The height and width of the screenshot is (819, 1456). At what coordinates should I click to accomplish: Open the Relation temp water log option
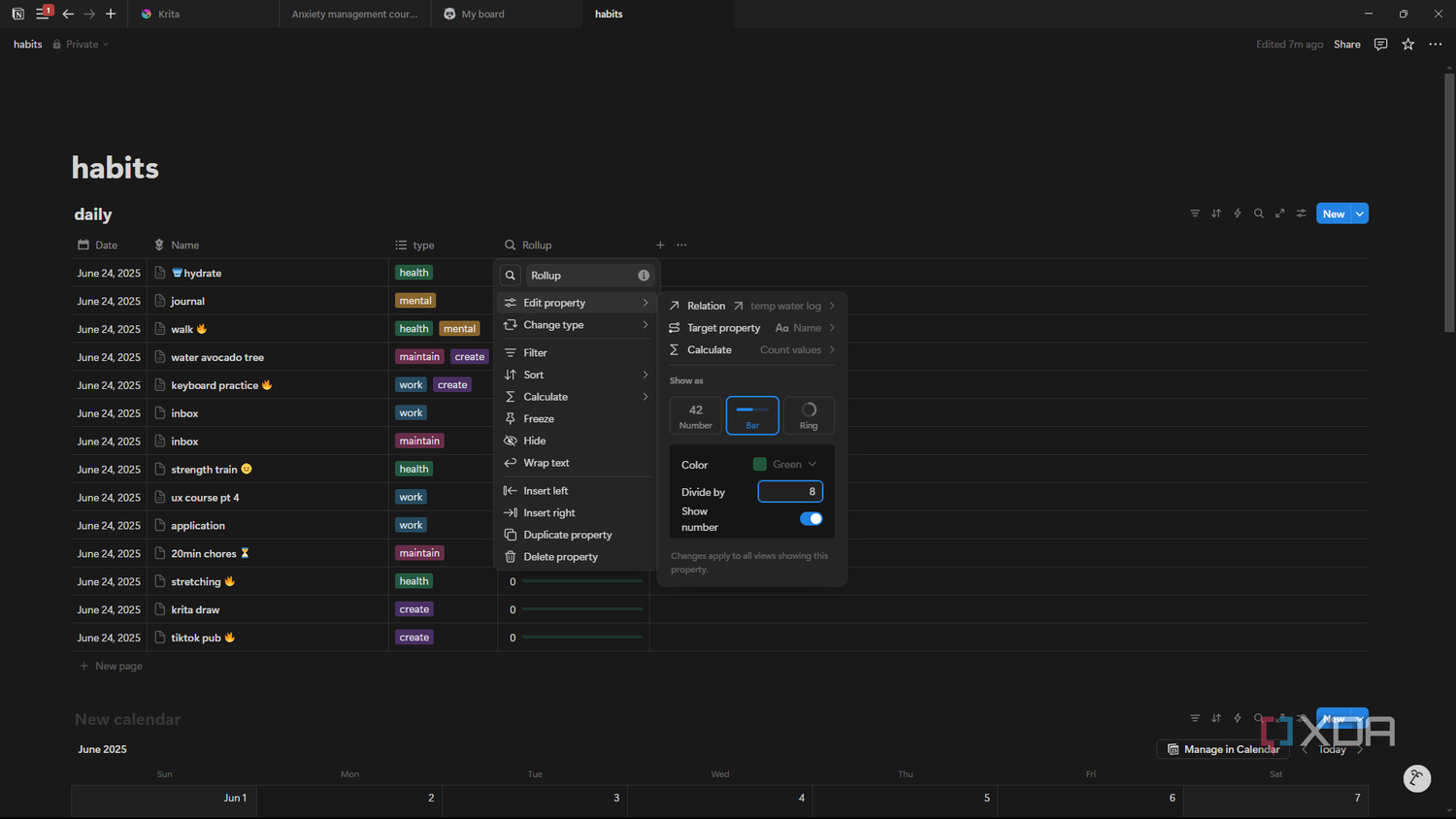coord(751,306)
